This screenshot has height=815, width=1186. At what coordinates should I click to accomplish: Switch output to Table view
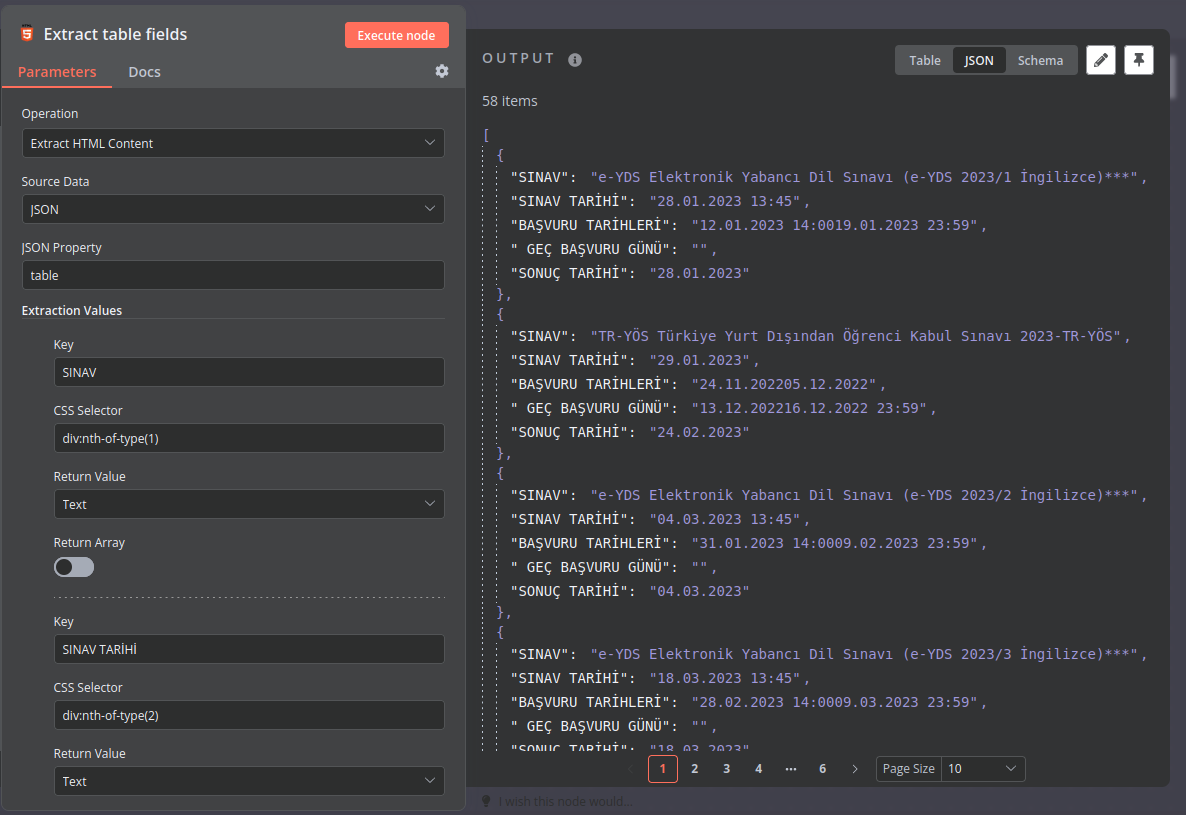click(924, 60)
